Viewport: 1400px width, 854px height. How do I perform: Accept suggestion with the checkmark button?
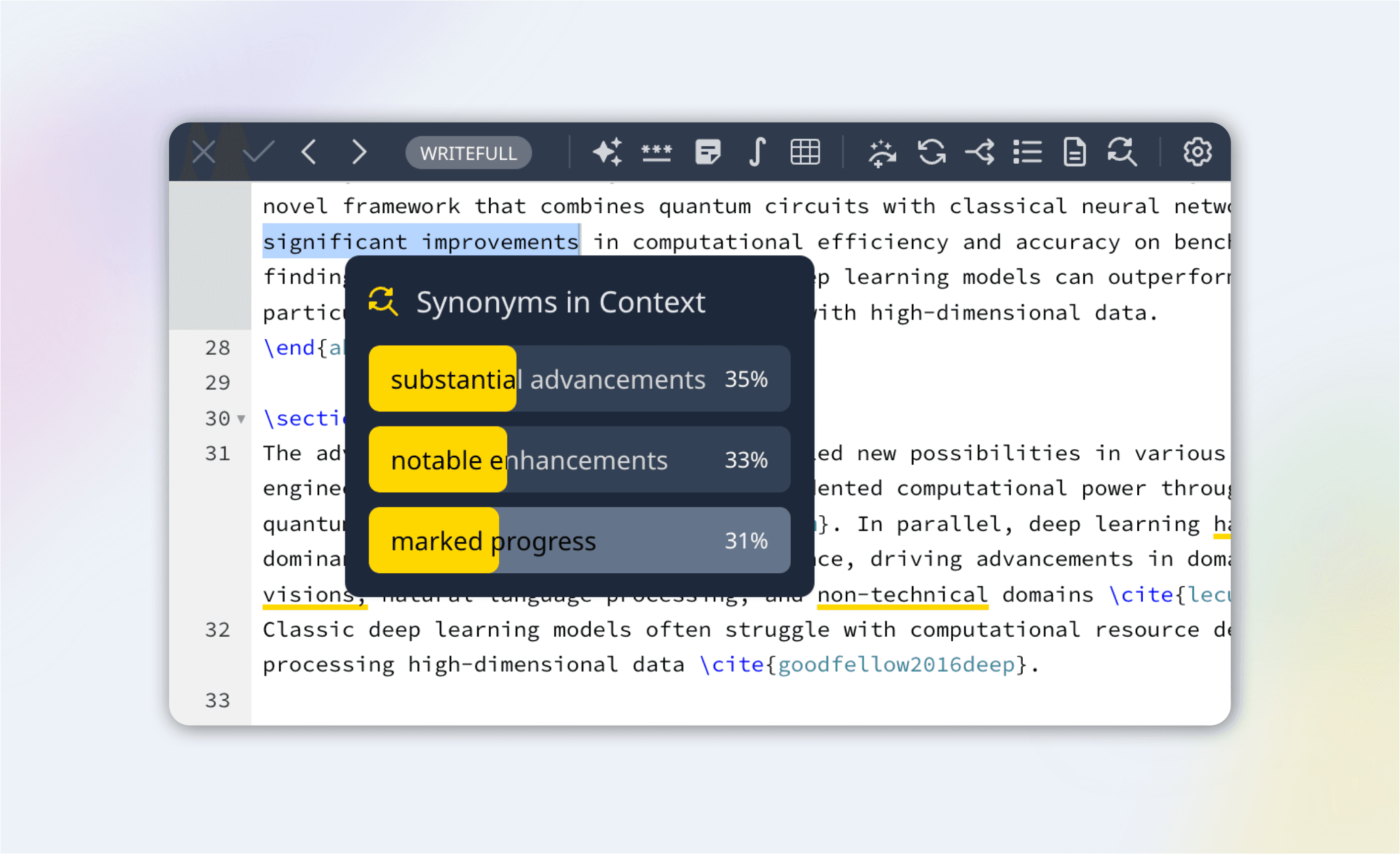(258, 152)
